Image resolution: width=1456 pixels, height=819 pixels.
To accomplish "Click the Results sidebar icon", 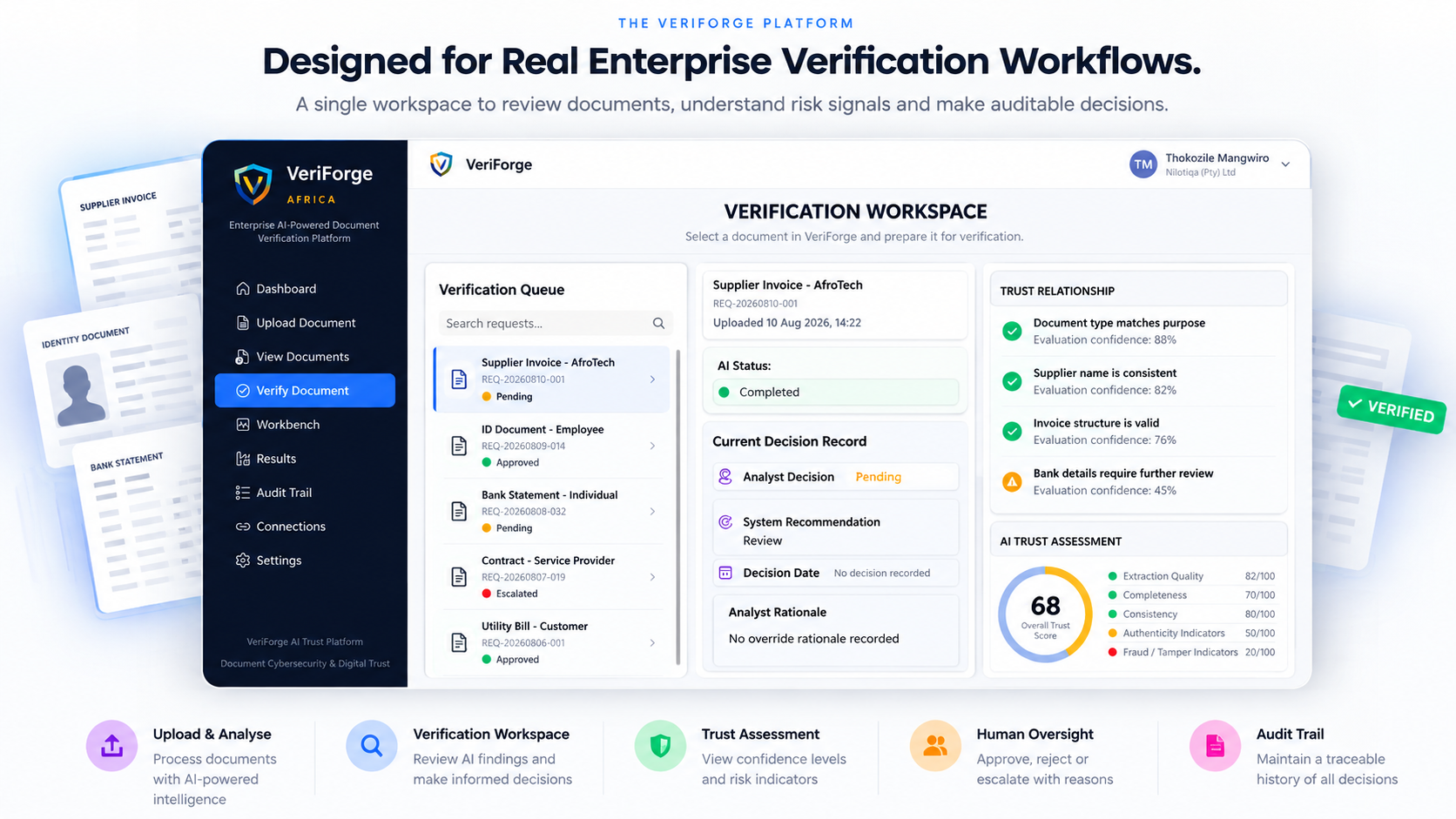I will tap(243, 459).
